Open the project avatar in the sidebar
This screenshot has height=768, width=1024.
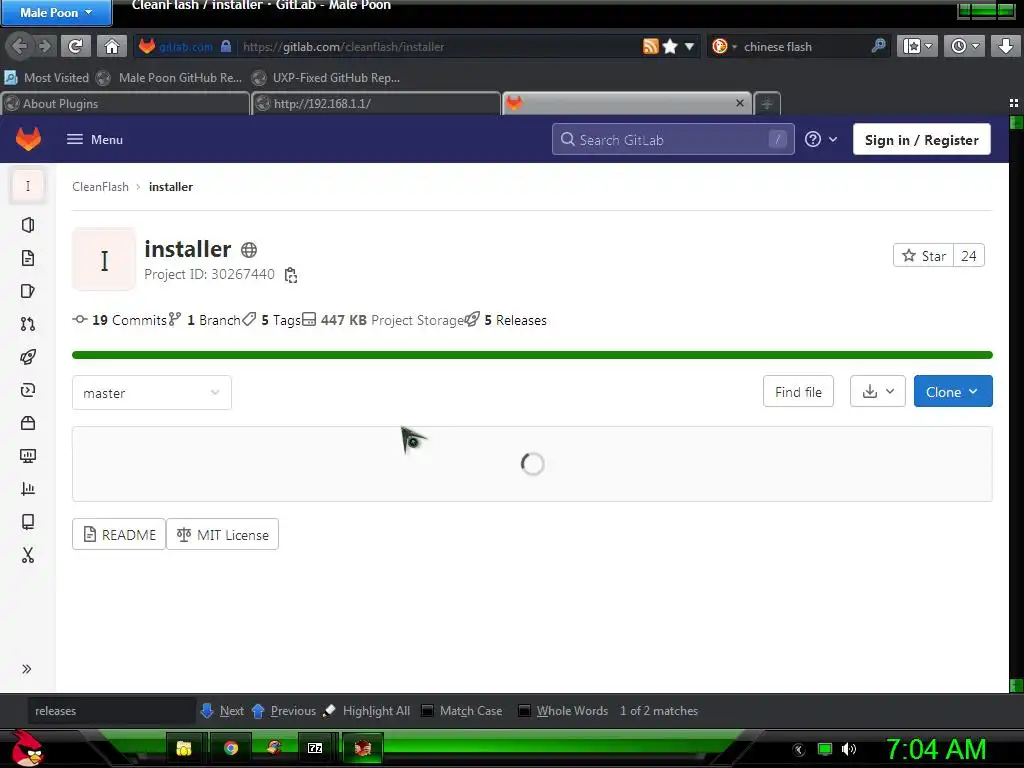coord(27,186)
